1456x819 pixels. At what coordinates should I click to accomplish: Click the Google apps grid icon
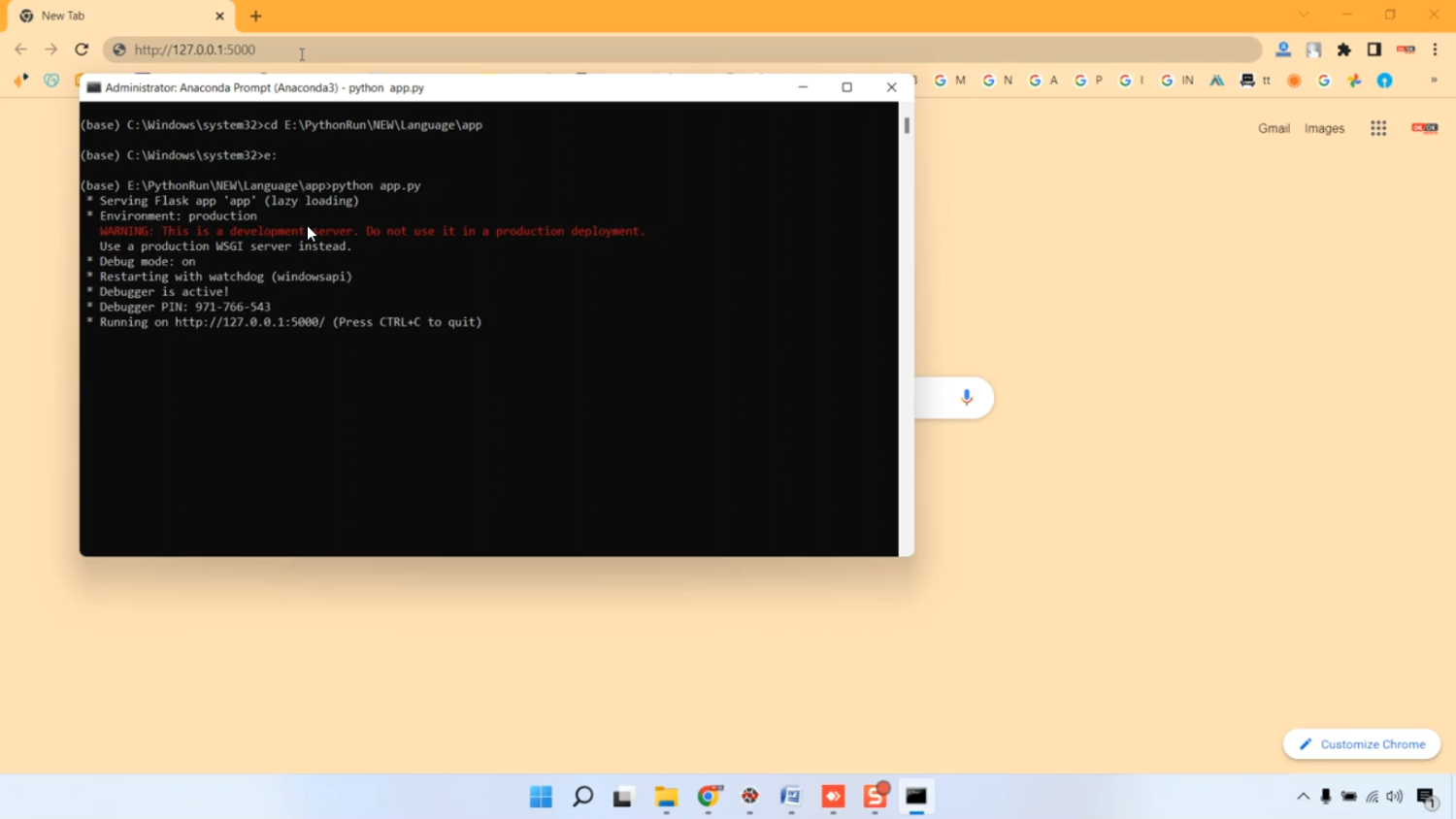[1377, 128]
